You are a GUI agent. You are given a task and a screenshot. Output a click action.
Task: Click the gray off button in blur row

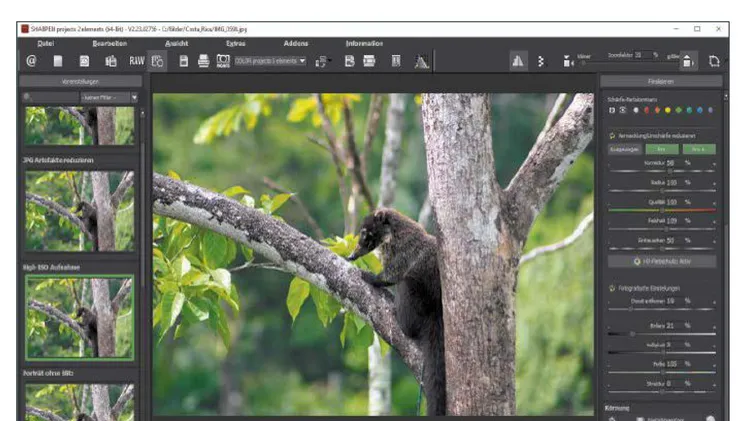point(625,149)
